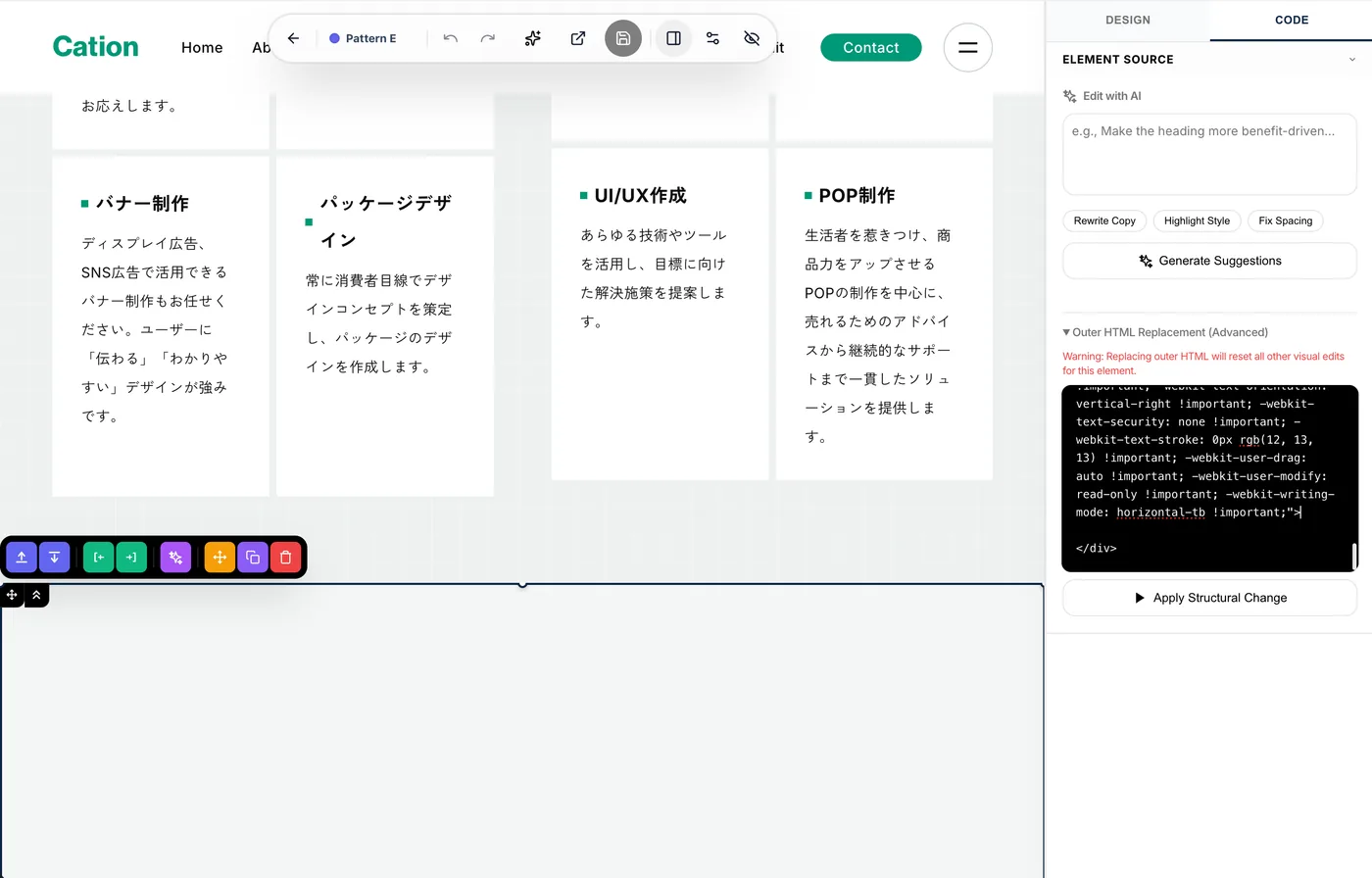
Task: Click the UI/UX作成 description paragraph
Action: pos(654,278)
